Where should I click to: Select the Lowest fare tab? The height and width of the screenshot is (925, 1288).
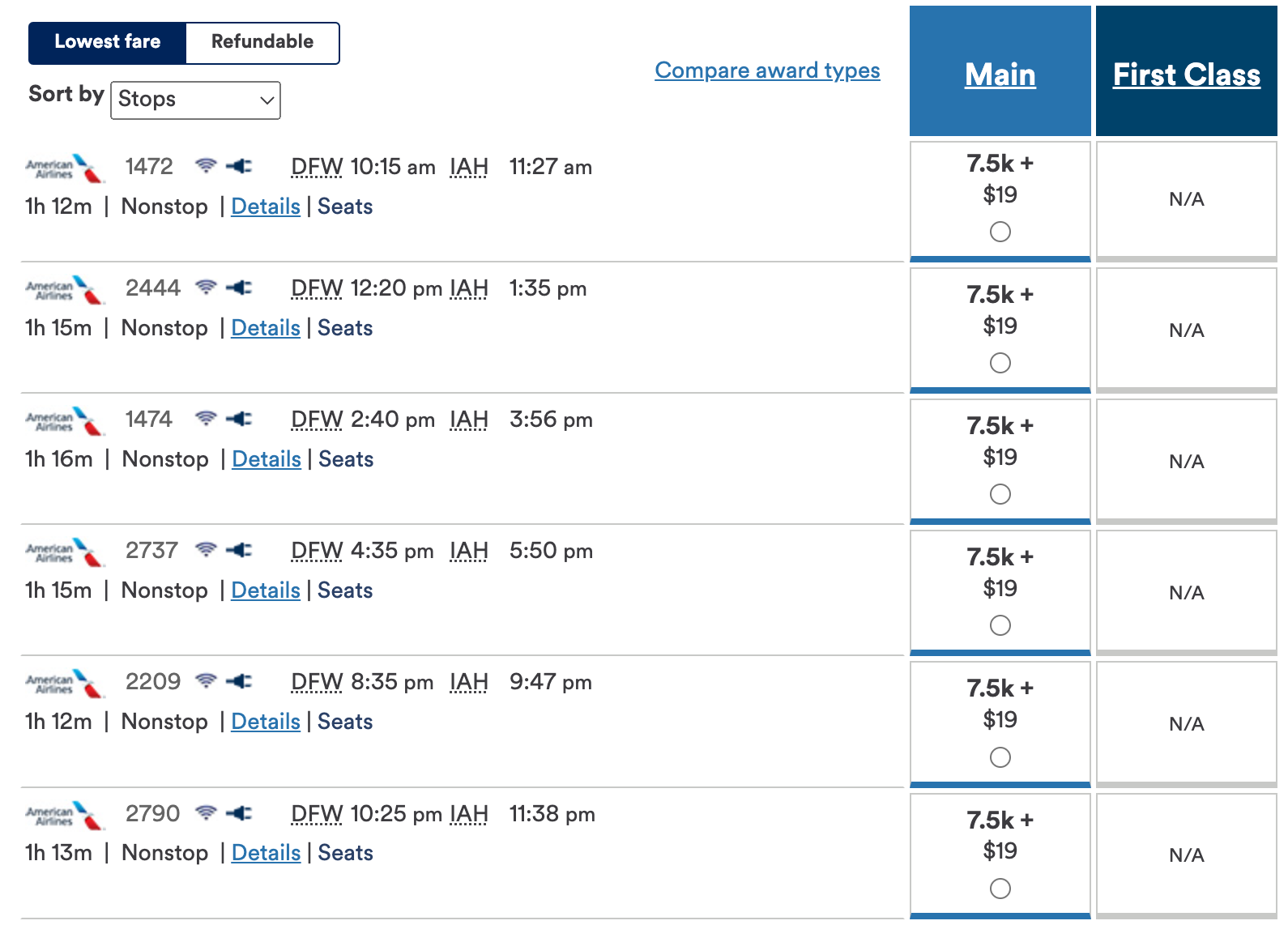coord(108,41)
